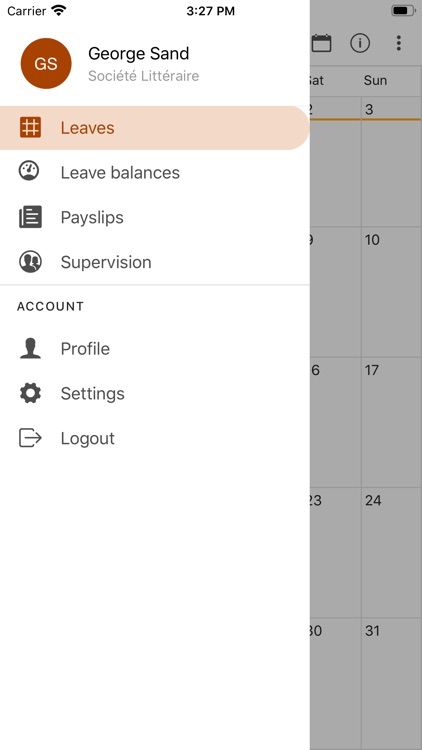422x750 pixels.
Task: Choose Supervision from the drawer
Action: tap(155, 262)
